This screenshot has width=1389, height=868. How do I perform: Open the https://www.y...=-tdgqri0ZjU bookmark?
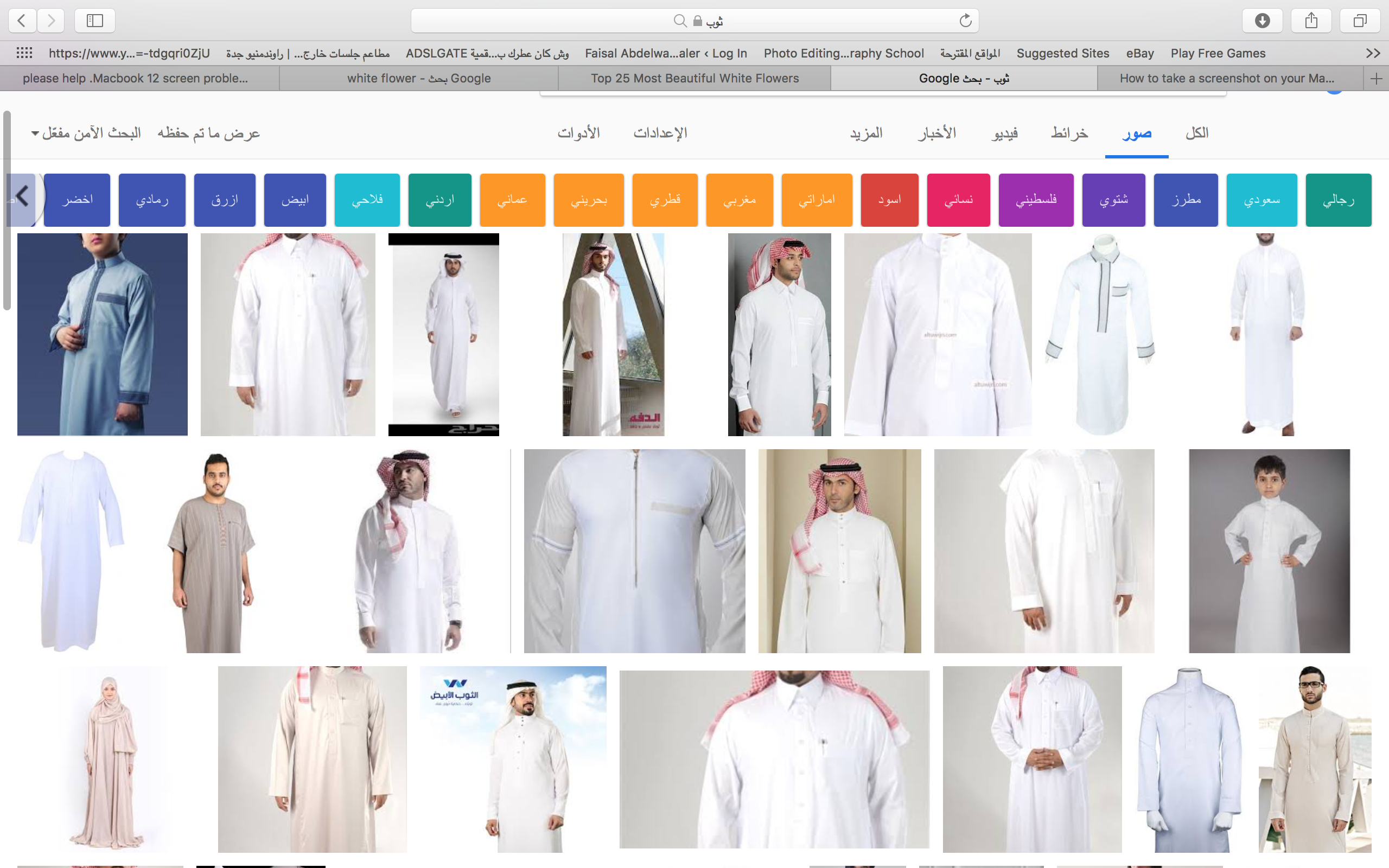(129, 53)
